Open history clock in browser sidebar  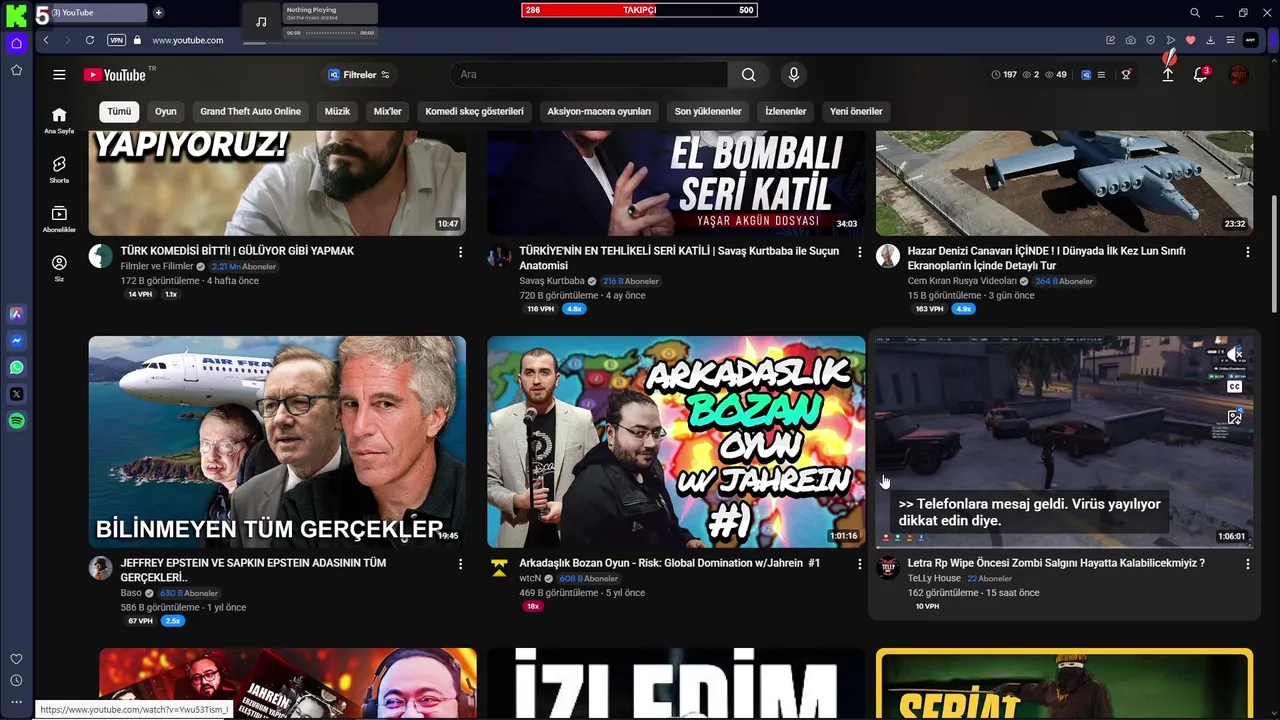coord(16,680)
